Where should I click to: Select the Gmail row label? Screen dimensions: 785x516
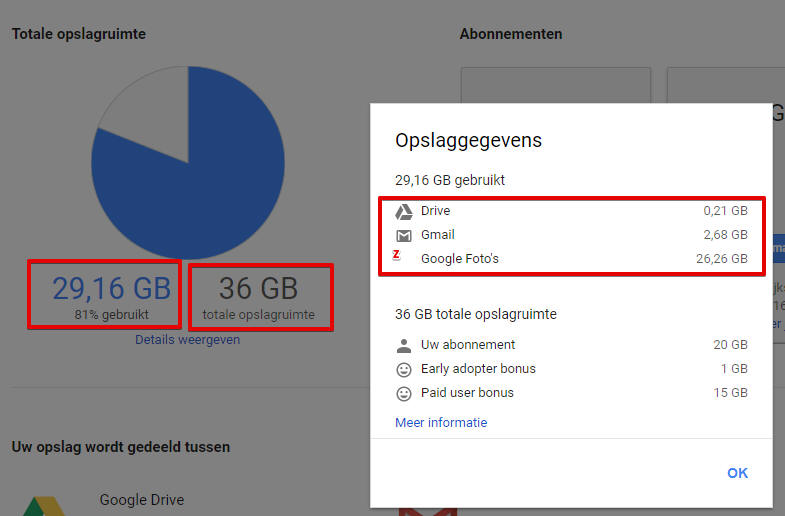click(438, 235)
